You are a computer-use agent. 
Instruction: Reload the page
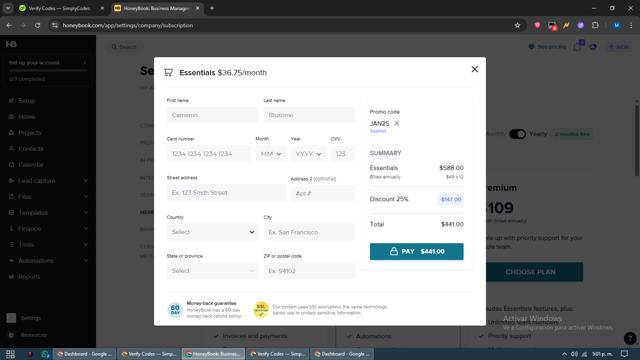37,25
